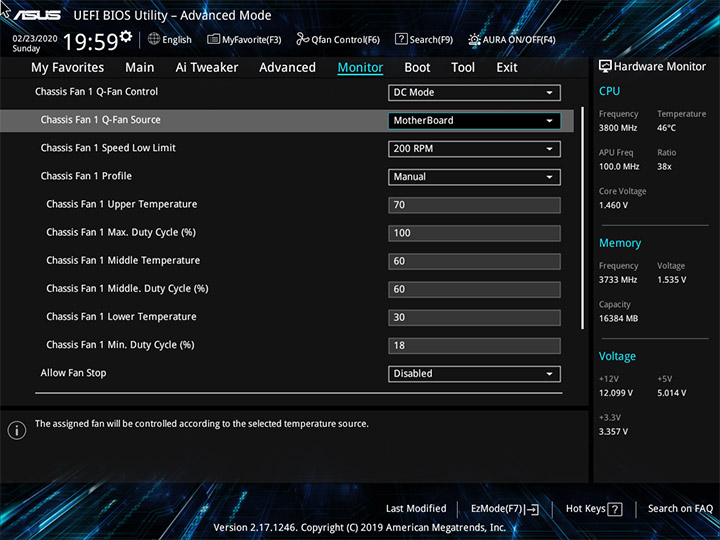This screenshot has width=720, height=540.
Task: Select Chassis Fan 1 Speed Low Limit label
Action: click(108, 148)
